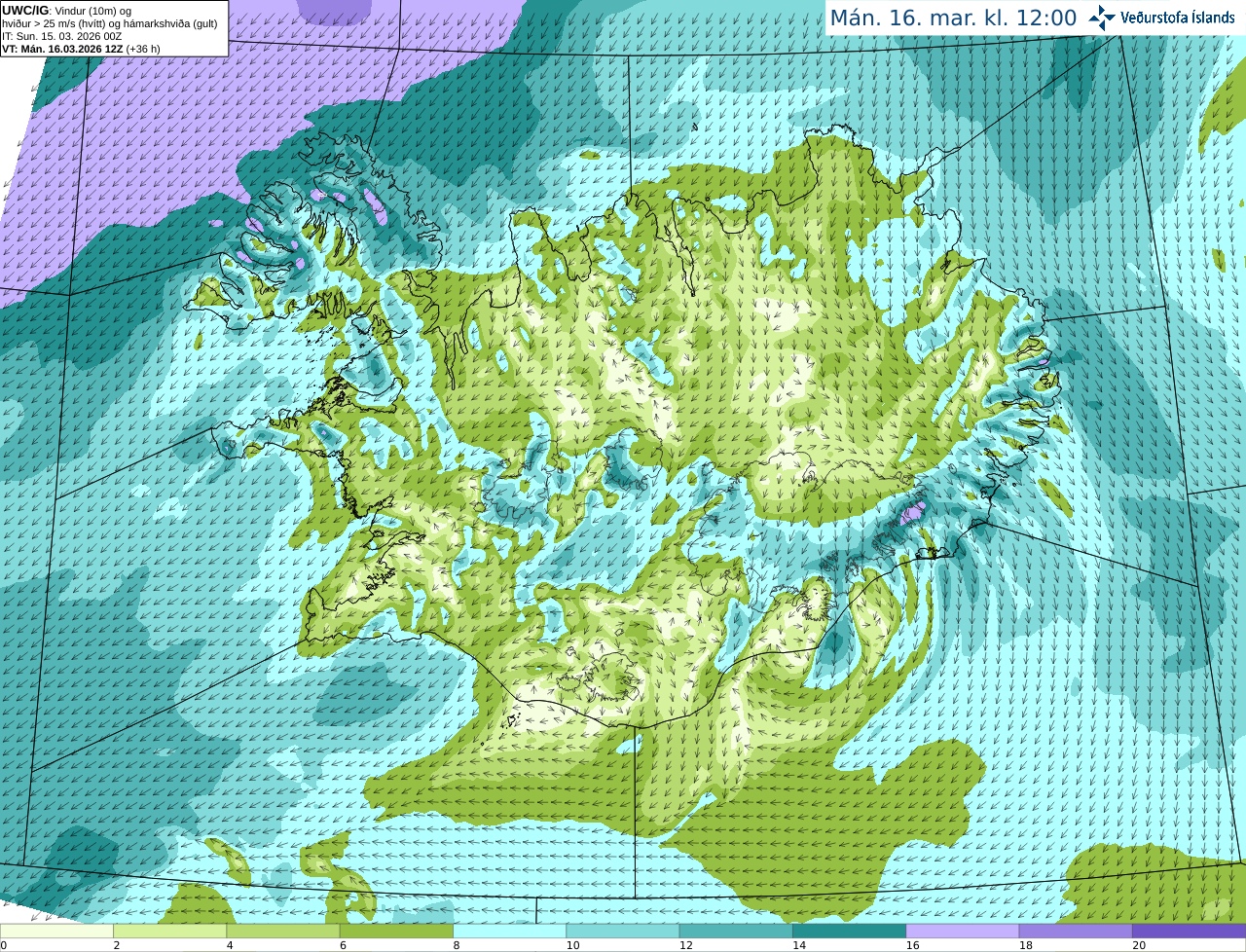Click the 'IT: Sun. 15. 03. 2026 00Z' line
1246x952 pixels.
61,36
